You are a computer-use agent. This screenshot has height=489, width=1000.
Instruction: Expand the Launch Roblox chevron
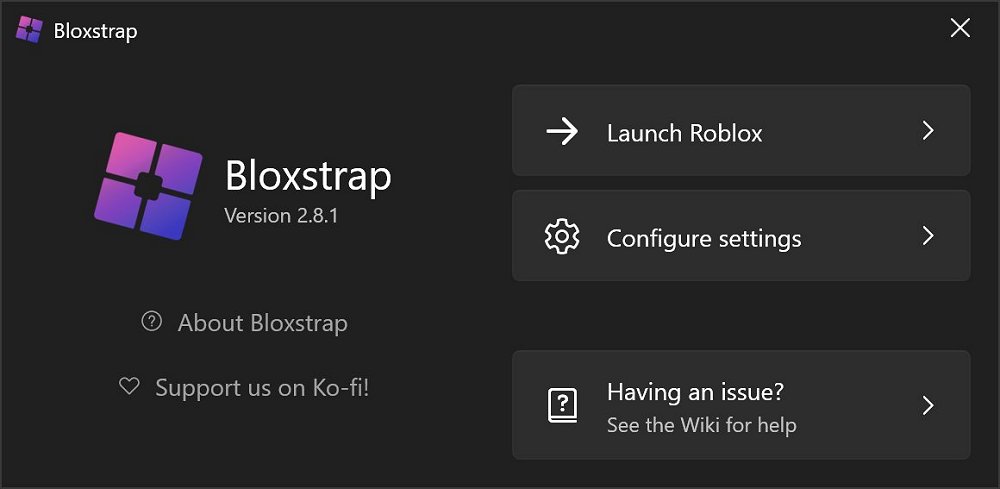(928, 131)
